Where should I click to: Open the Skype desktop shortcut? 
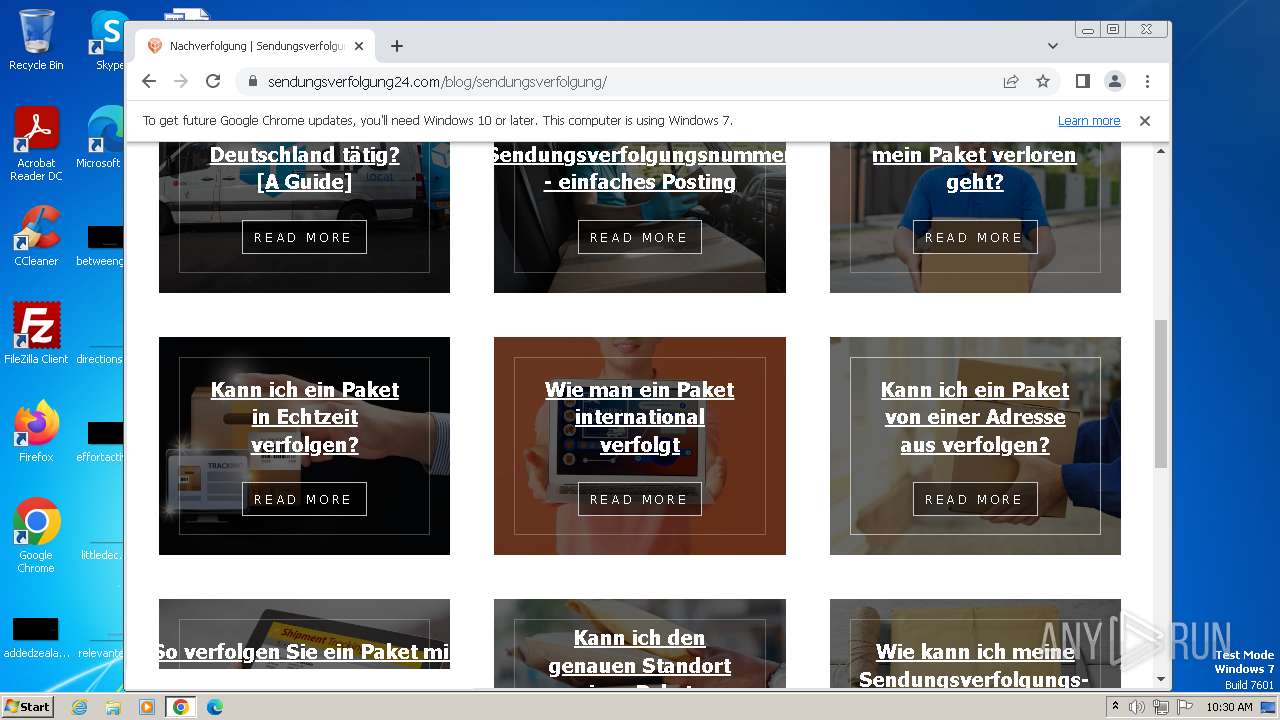tap(108, 40)
